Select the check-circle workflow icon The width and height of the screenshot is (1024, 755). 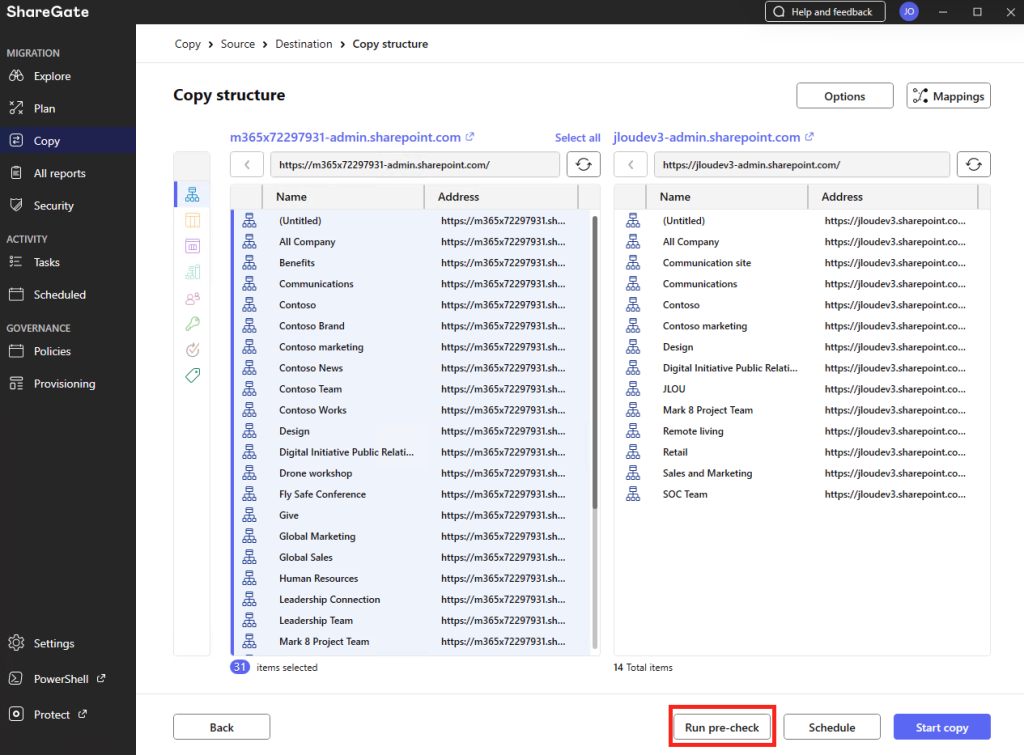coord(192,350)
